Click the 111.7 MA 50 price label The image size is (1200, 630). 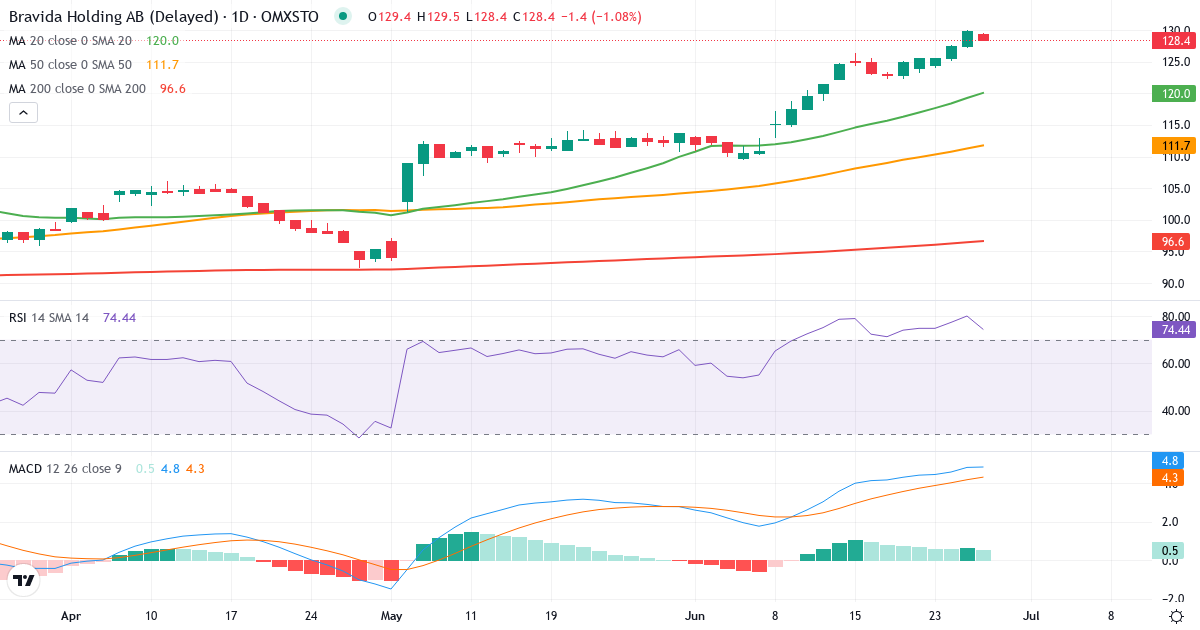click(x=1172, y=146)
